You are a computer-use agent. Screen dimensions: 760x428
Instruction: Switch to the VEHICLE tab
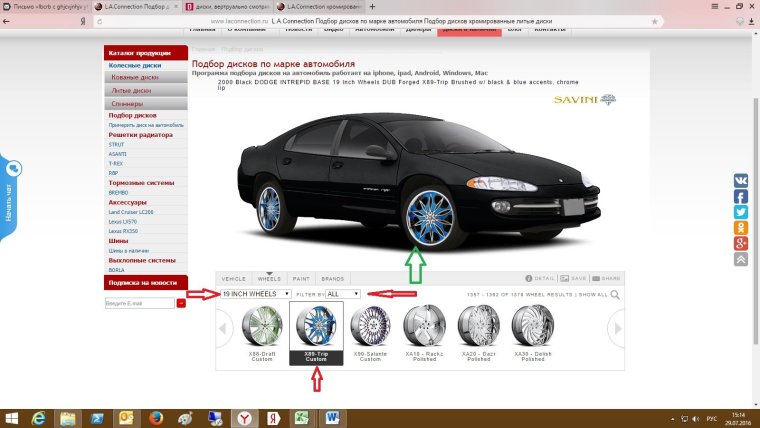click(234, 279)
